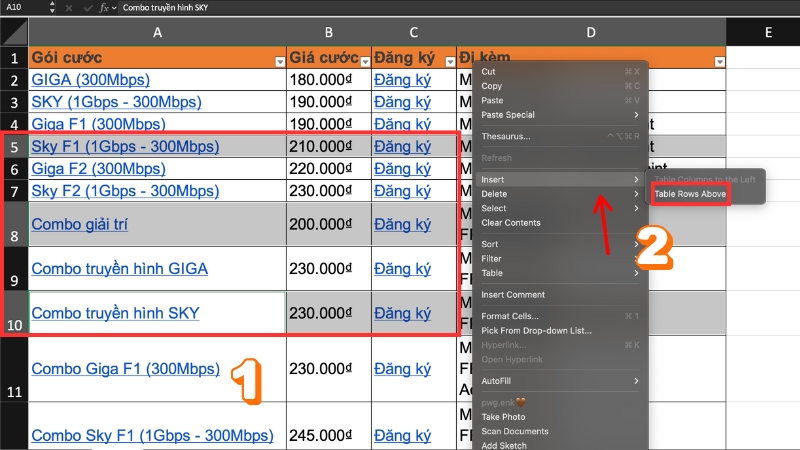Open Combo Sky F1 (1Gbps - 300Mbps) link

pyautogui.click(x=153, y=435)
